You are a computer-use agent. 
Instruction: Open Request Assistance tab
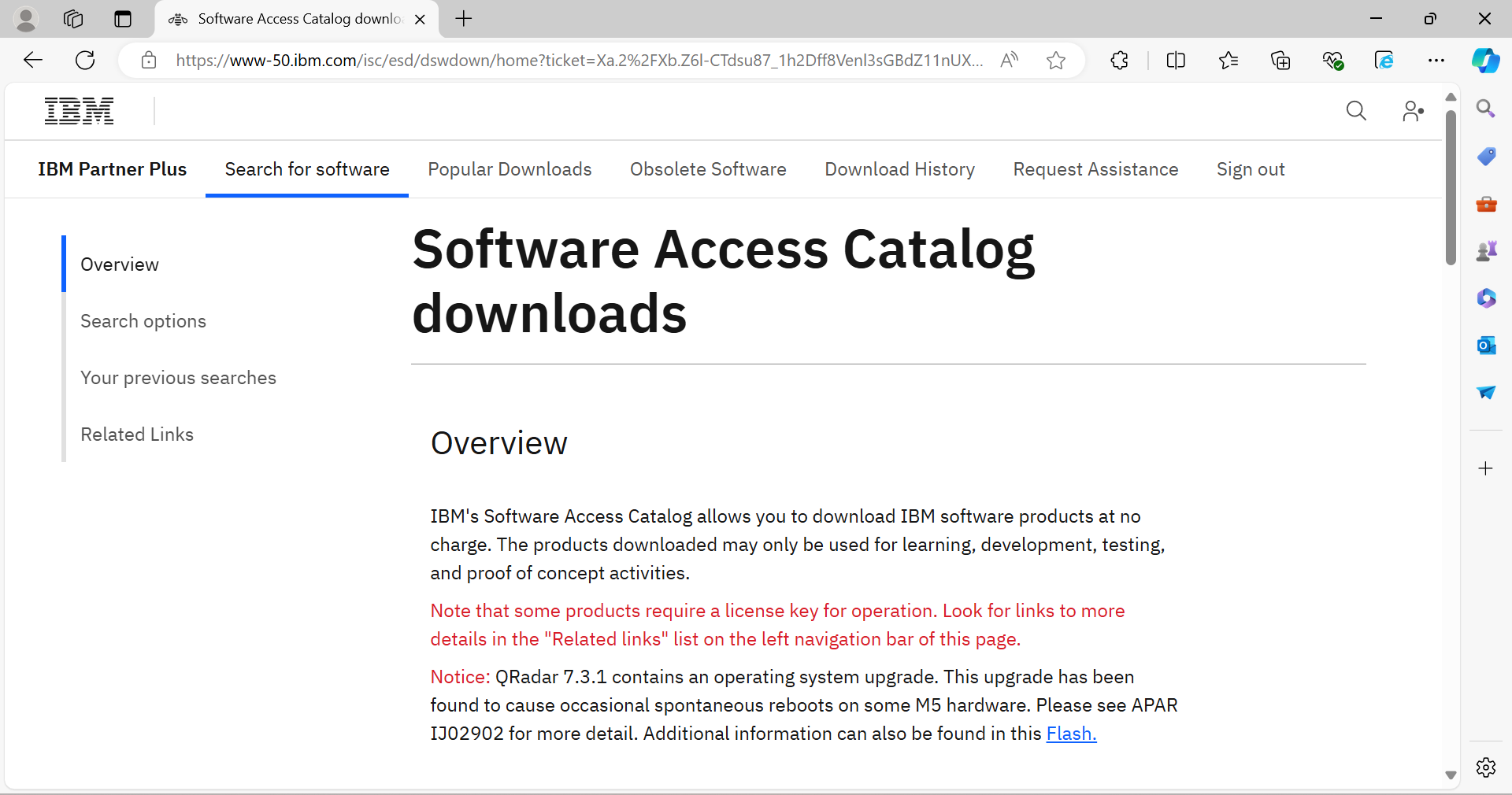click(x=1095, y=169)
